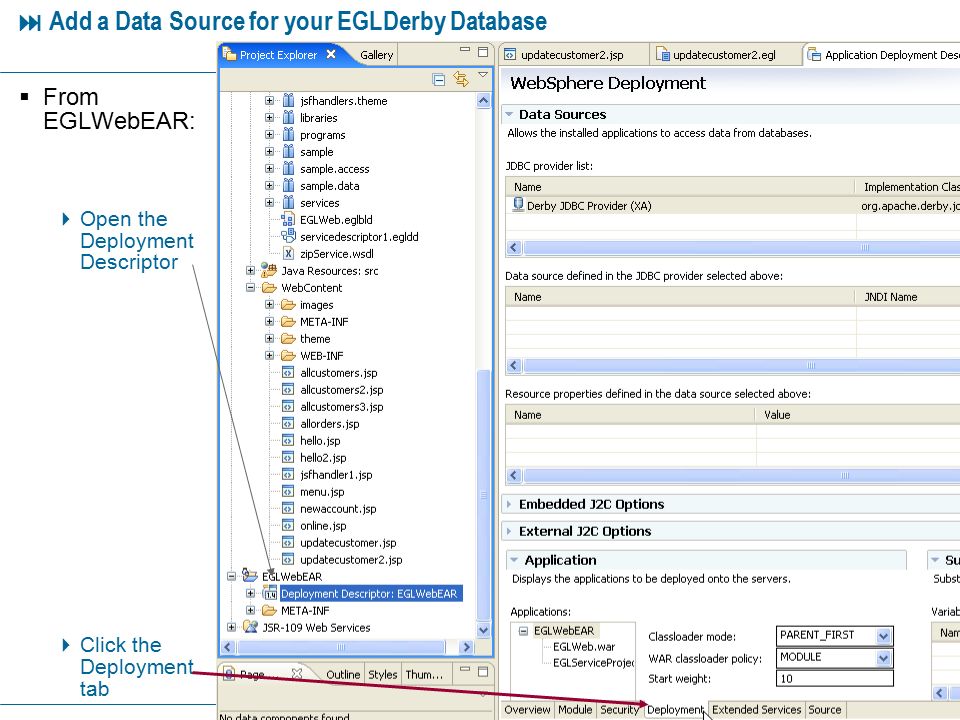Close the Project Explorer tab
960x720 pixels.
(x=331, y=54)
